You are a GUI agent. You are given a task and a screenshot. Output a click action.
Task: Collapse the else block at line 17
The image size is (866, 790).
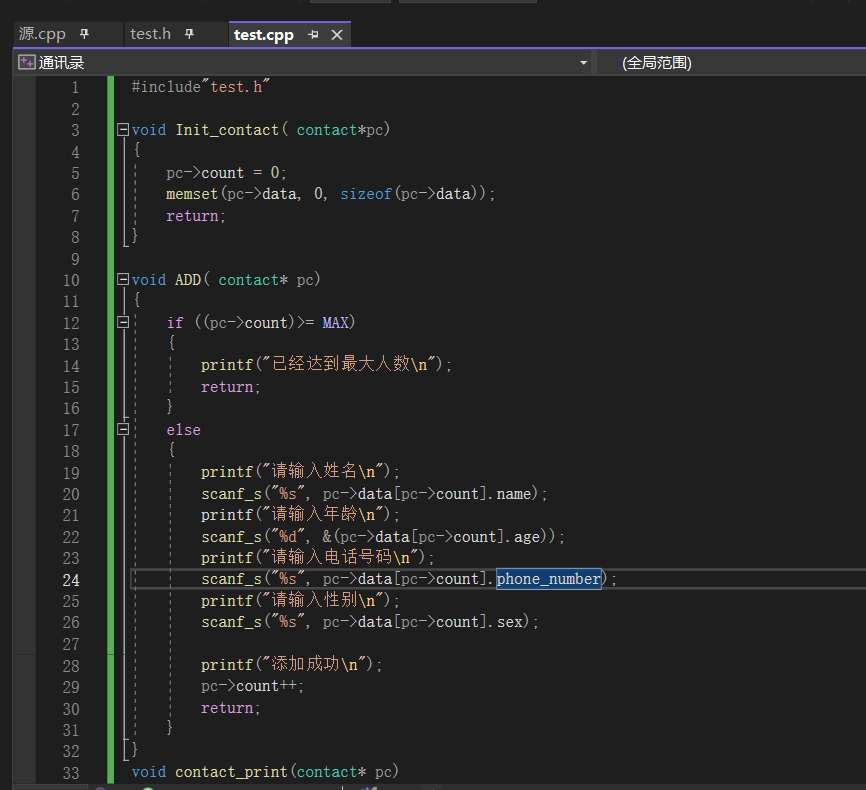122,430
